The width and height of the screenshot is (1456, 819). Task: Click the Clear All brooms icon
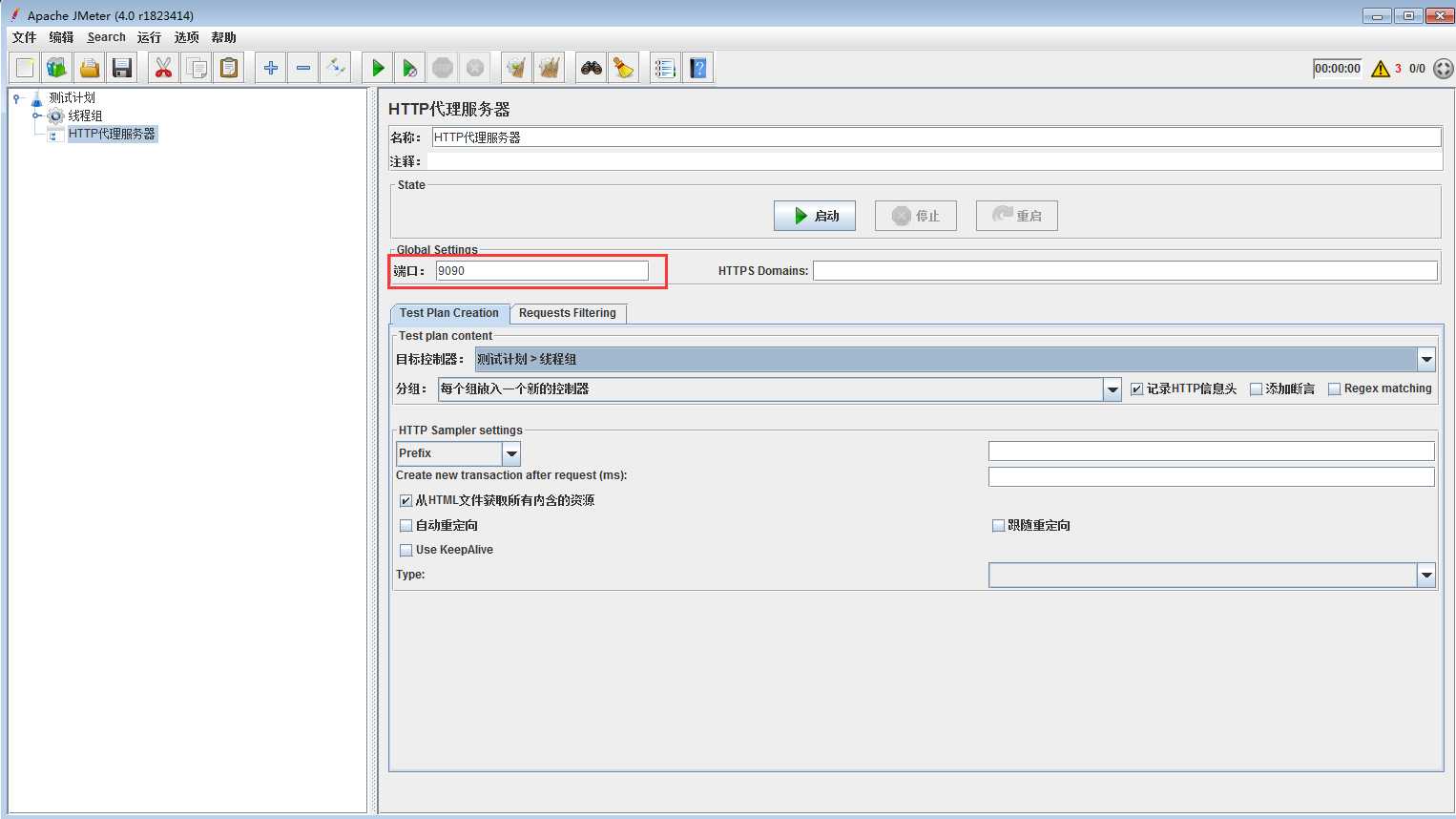550,68
